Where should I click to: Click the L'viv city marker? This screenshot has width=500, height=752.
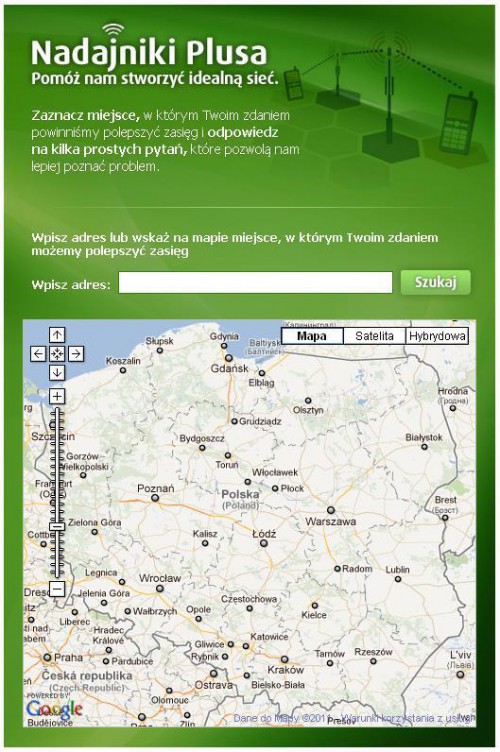(x=460, y=674)
